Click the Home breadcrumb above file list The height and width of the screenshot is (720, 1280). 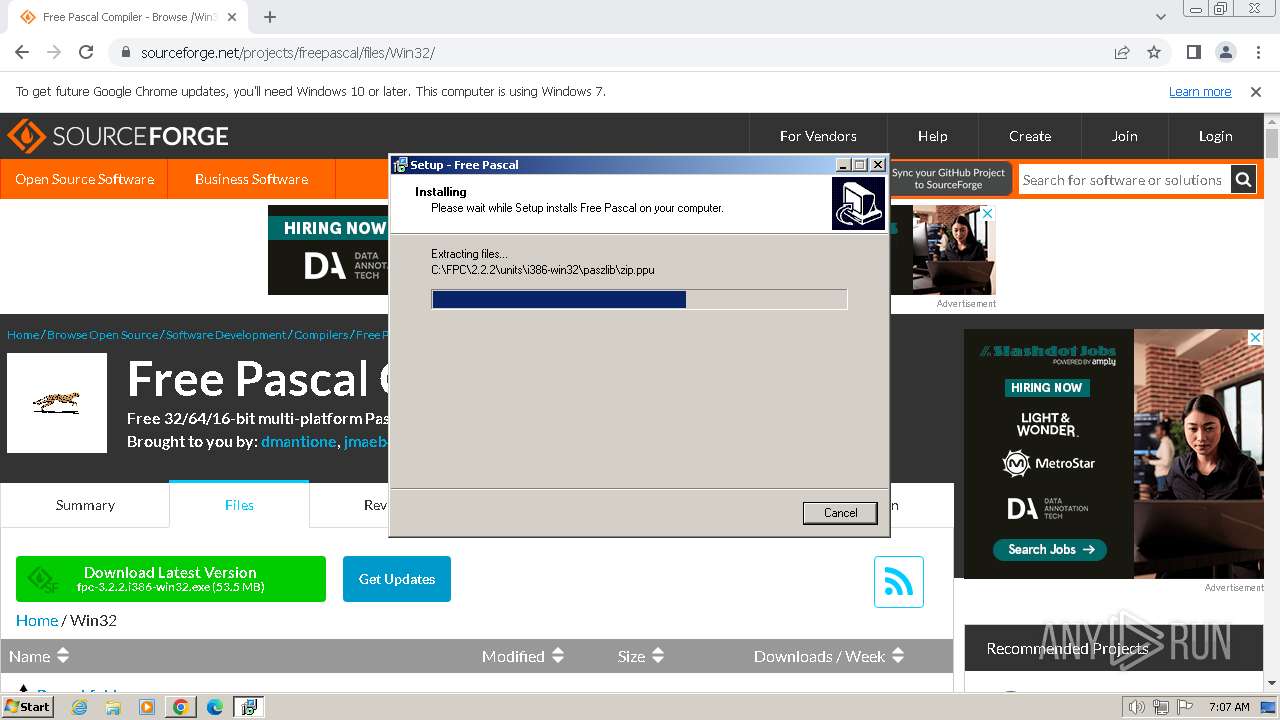click(37, 620)
